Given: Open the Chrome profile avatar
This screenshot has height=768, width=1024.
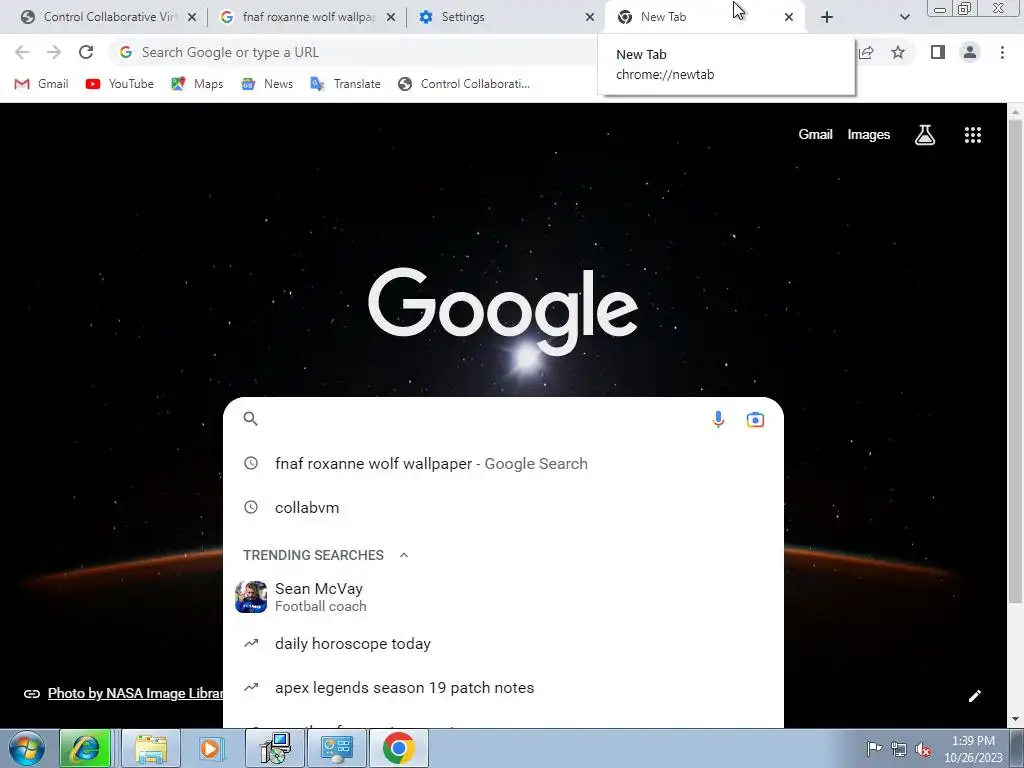Looking at the screenshot, I should point(970,52).
